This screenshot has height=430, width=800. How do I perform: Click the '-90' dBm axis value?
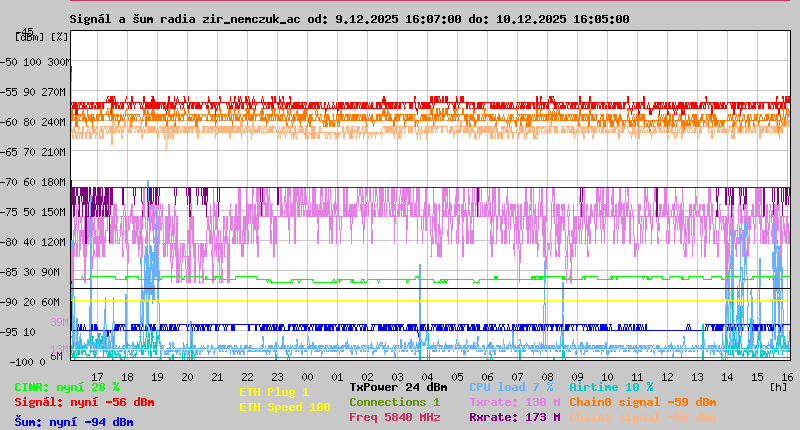9,302
